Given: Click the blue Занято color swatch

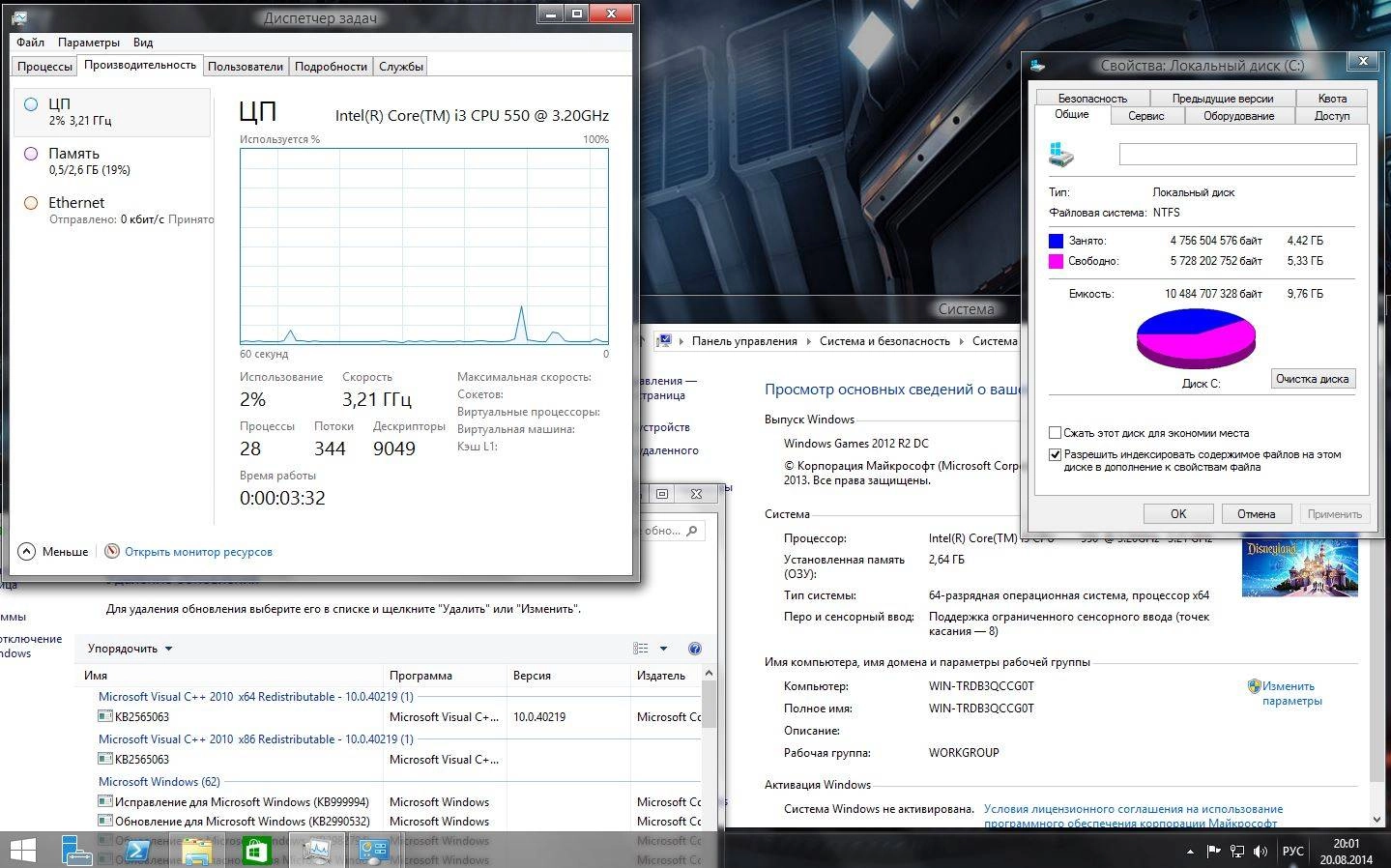Looking at the screenshot, I should coord(1056,241).
